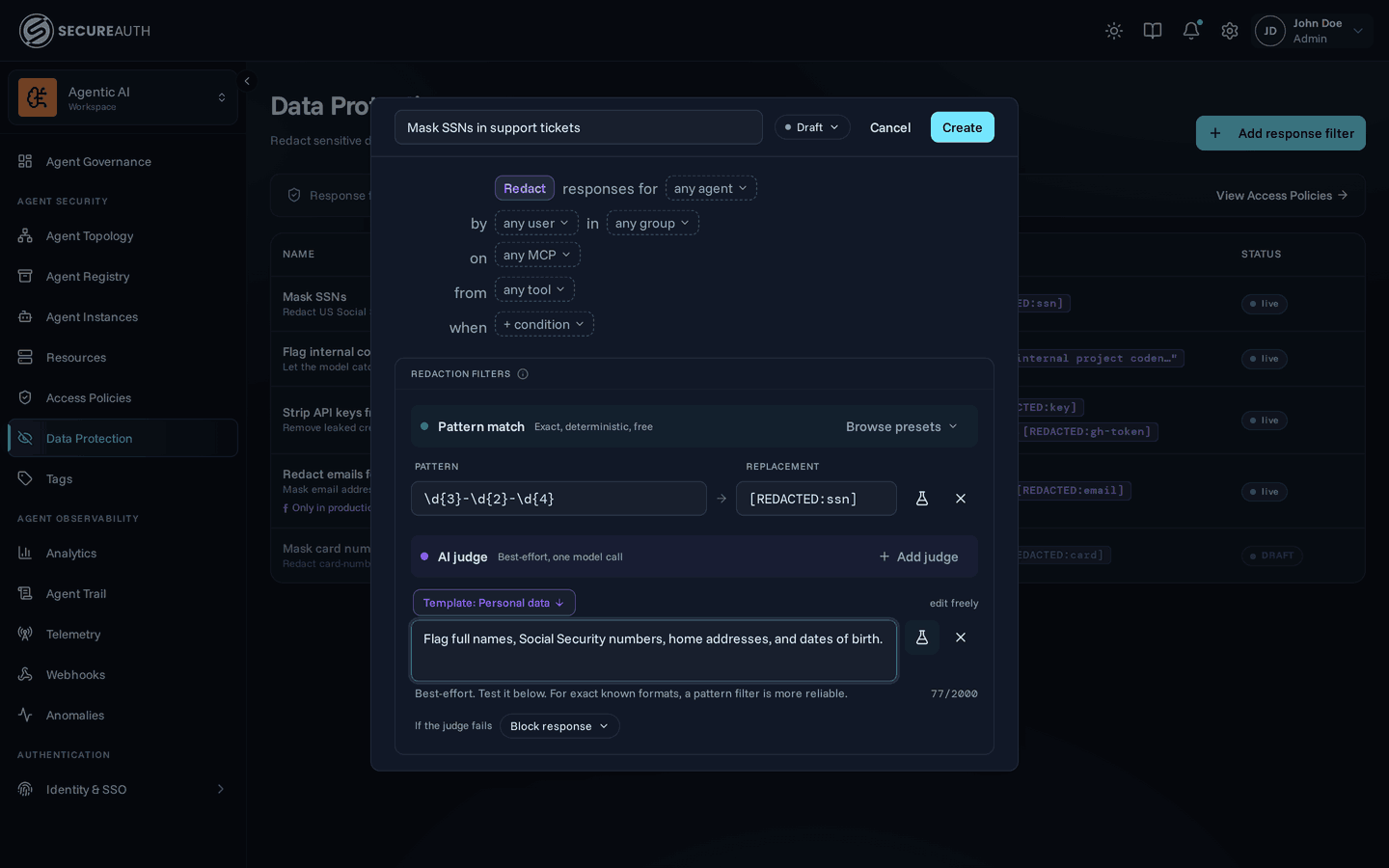This screenshot has height=868, width=1389.
Task: Remove the AI judge prompt
Action: point(961,637)
